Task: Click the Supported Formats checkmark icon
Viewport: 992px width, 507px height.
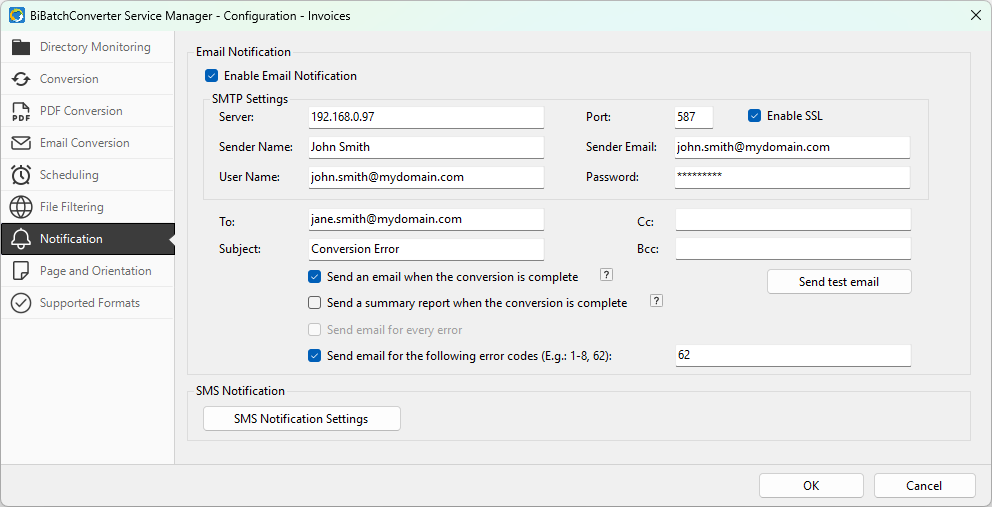Action: click(21, 303)
